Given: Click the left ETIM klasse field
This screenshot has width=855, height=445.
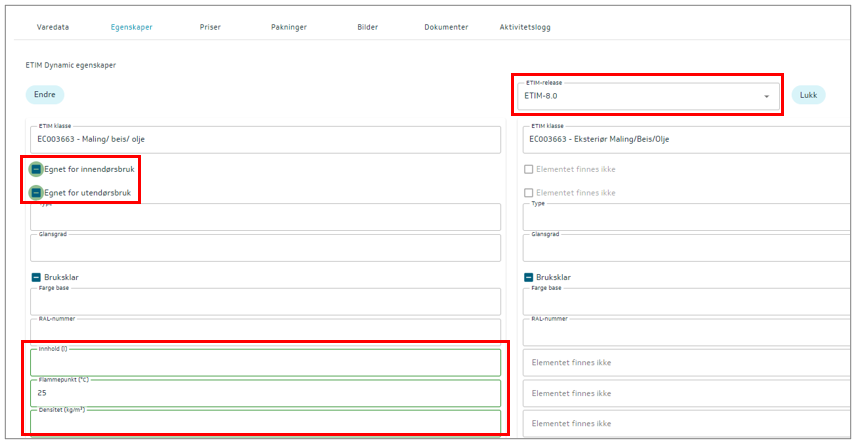Looking at the screenshot, I should pos(265,140).
